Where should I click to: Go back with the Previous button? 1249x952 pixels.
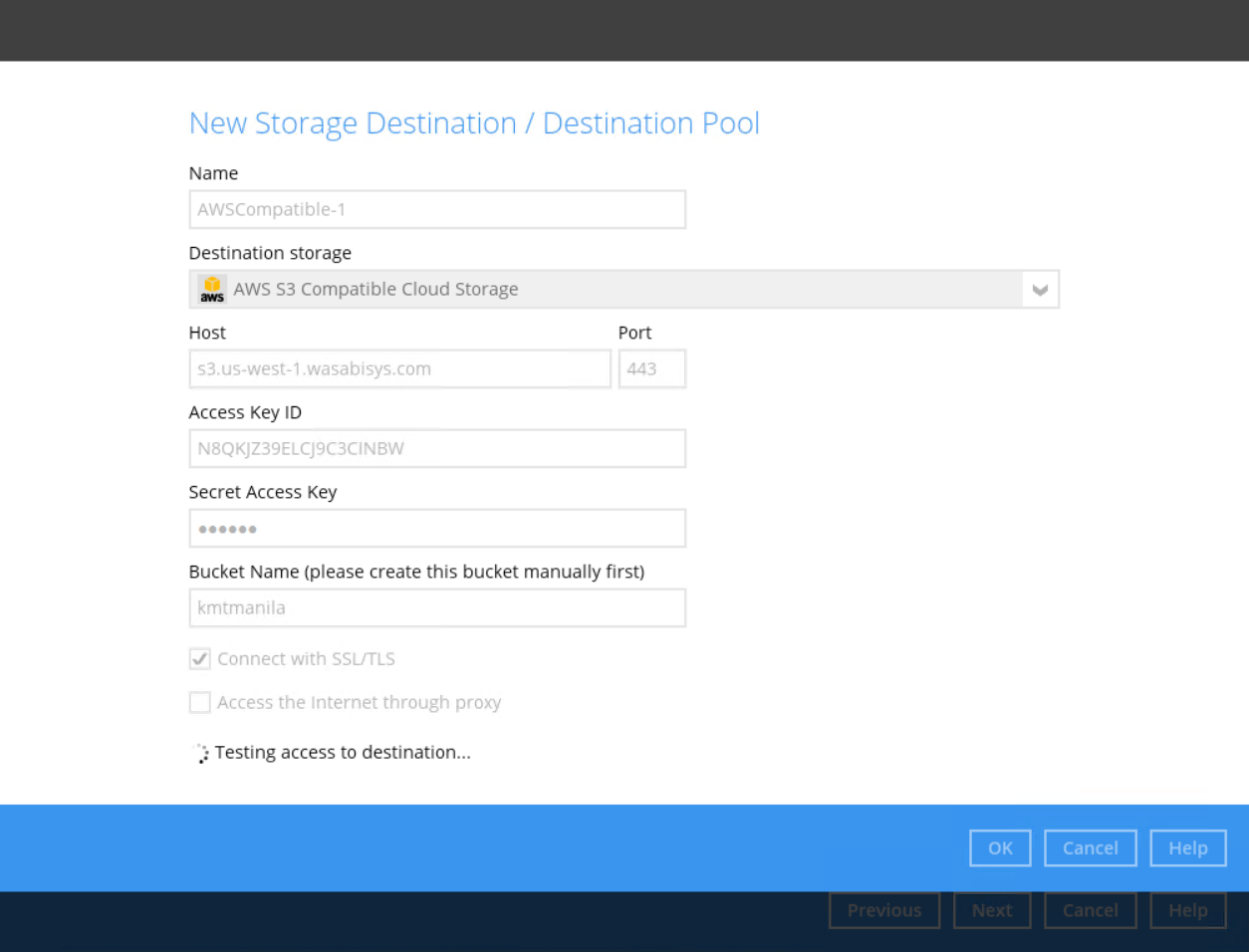883,910
